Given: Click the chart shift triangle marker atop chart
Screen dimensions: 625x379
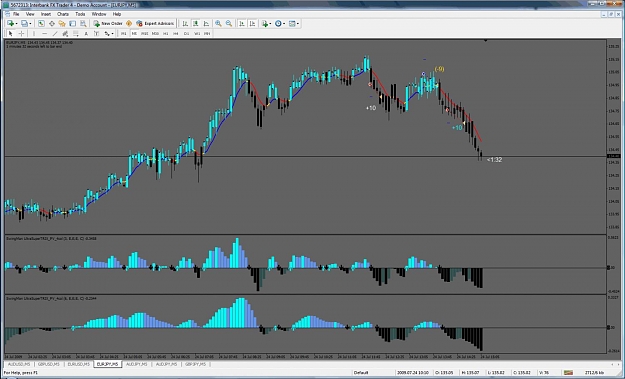Looking at the screenshot, I should click(485, 41).
